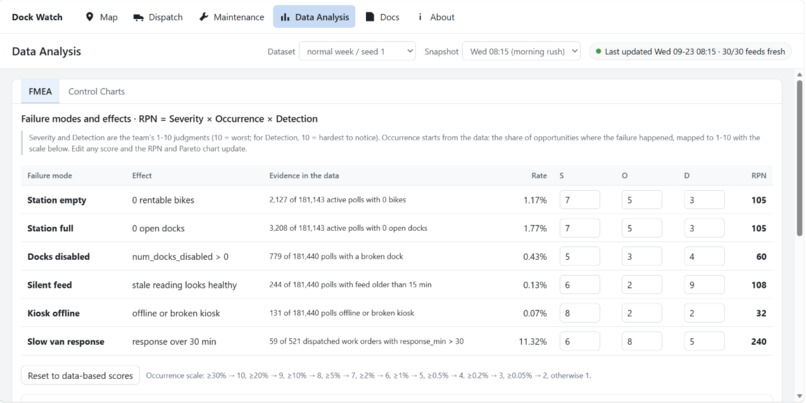This screenshot has height=403, width=806.
Task: Edit Occurrence field for Station empty
Action: tap(642, 200)
